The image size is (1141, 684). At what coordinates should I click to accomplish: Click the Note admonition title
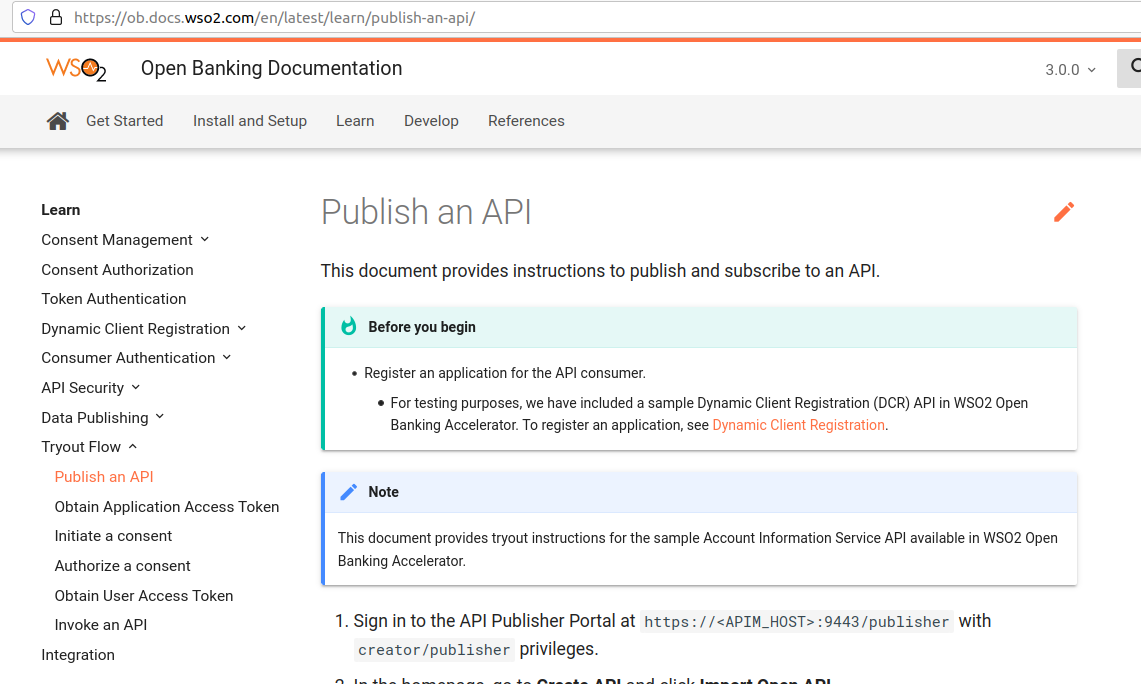click(383, 492)
